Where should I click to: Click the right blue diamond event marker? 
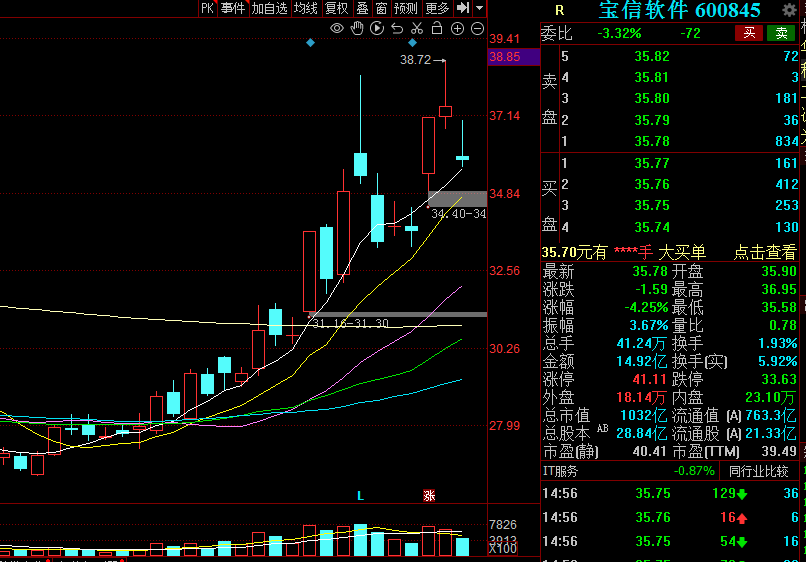[x=412, y=43]
